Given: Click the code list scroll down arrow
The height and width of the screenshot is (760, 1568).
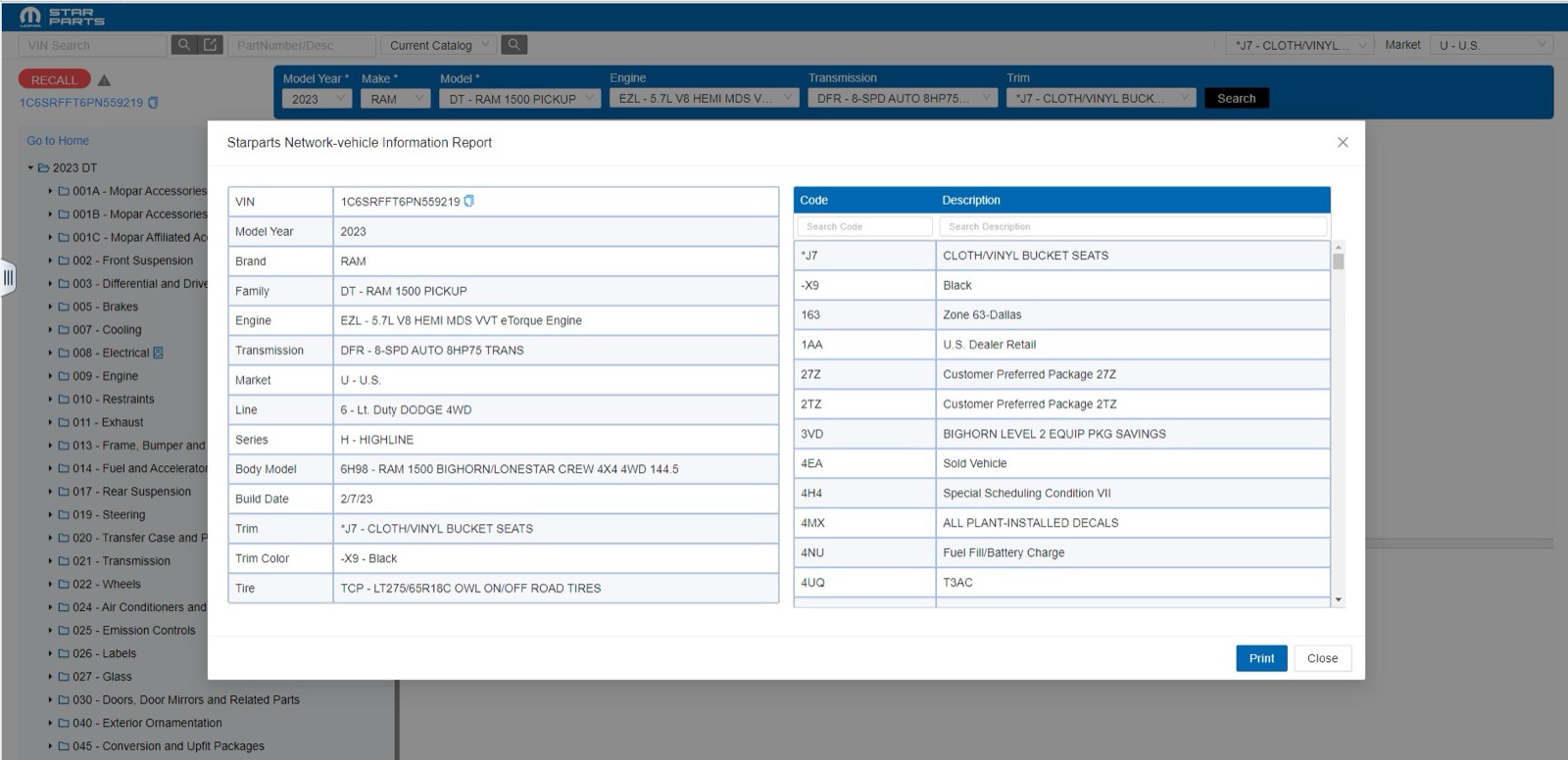Looking at the screenshot, I should pyautogui.click(x=1339, y=599).
